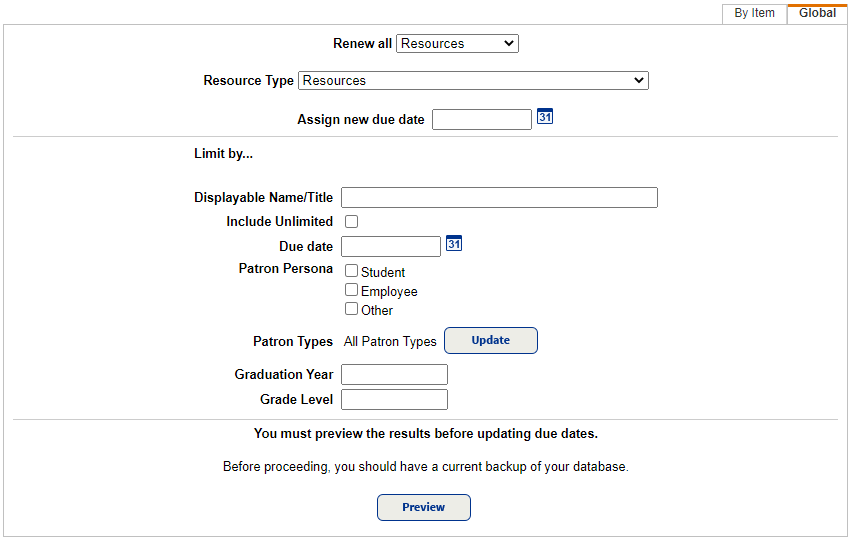Switch to the By Item tab

[754, 13]
